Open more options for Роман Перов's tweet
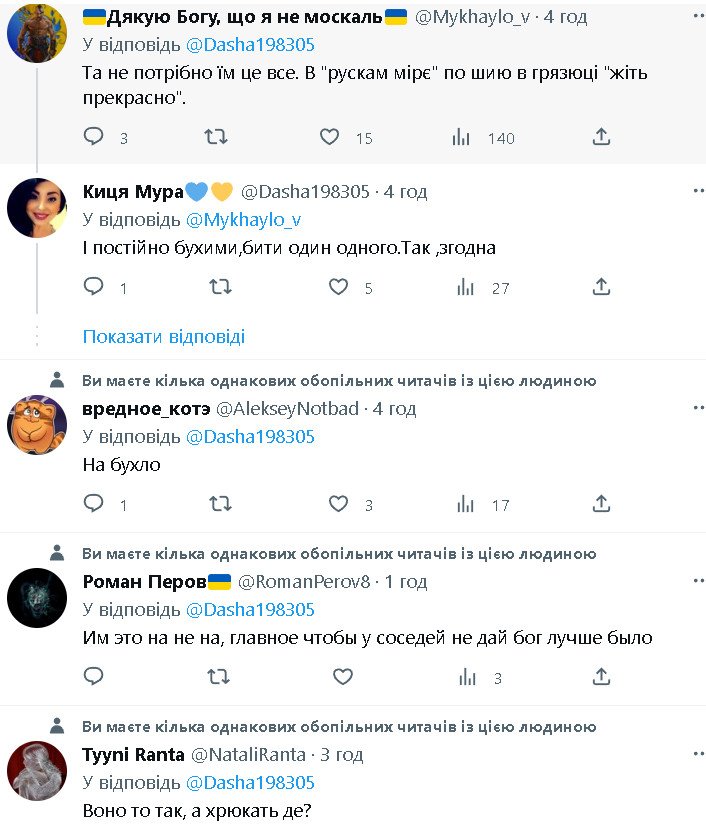The image size is (706, 827). pyautogui.click(x=697, y=580)
